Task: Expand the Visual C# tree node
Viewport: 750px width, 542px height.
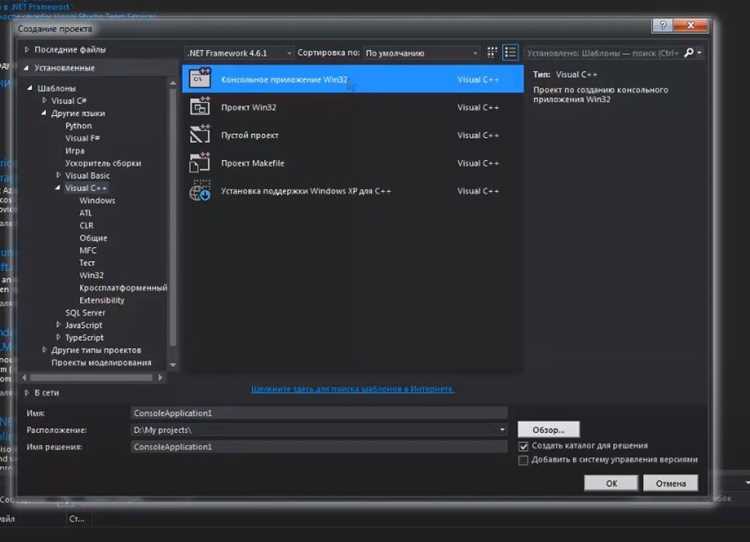Action: (44, 100)
